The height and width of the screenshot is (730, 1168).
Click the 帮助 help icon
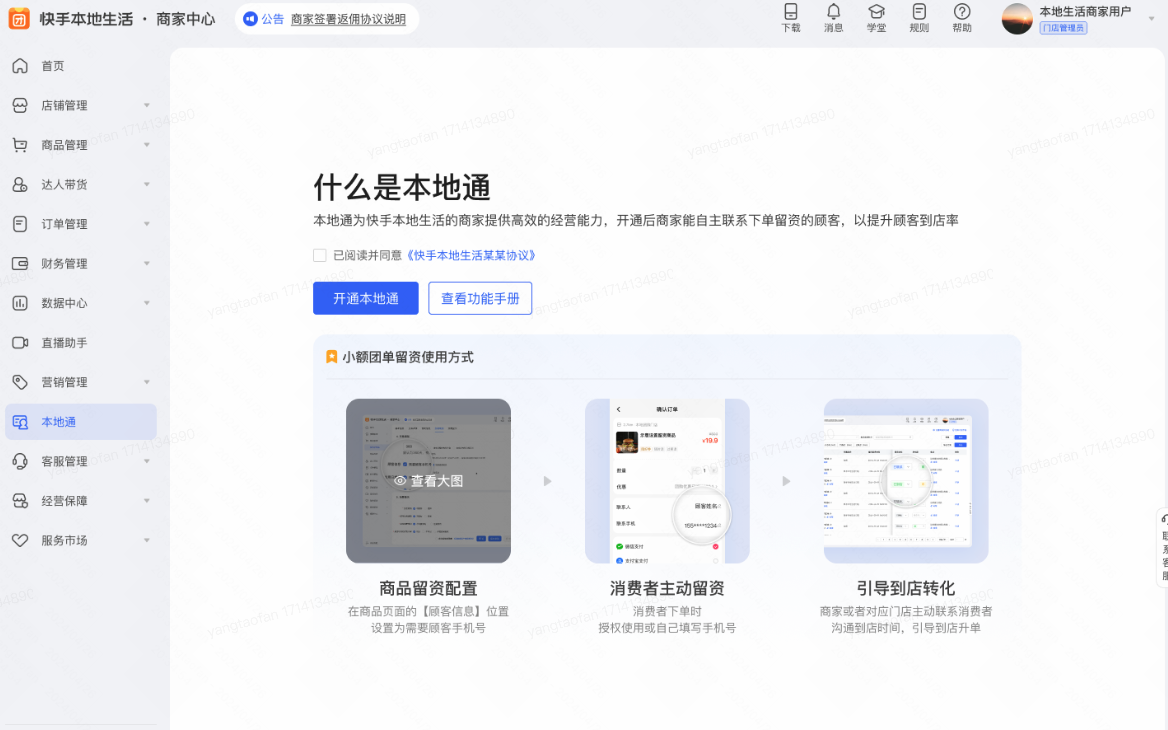point(962,18)
